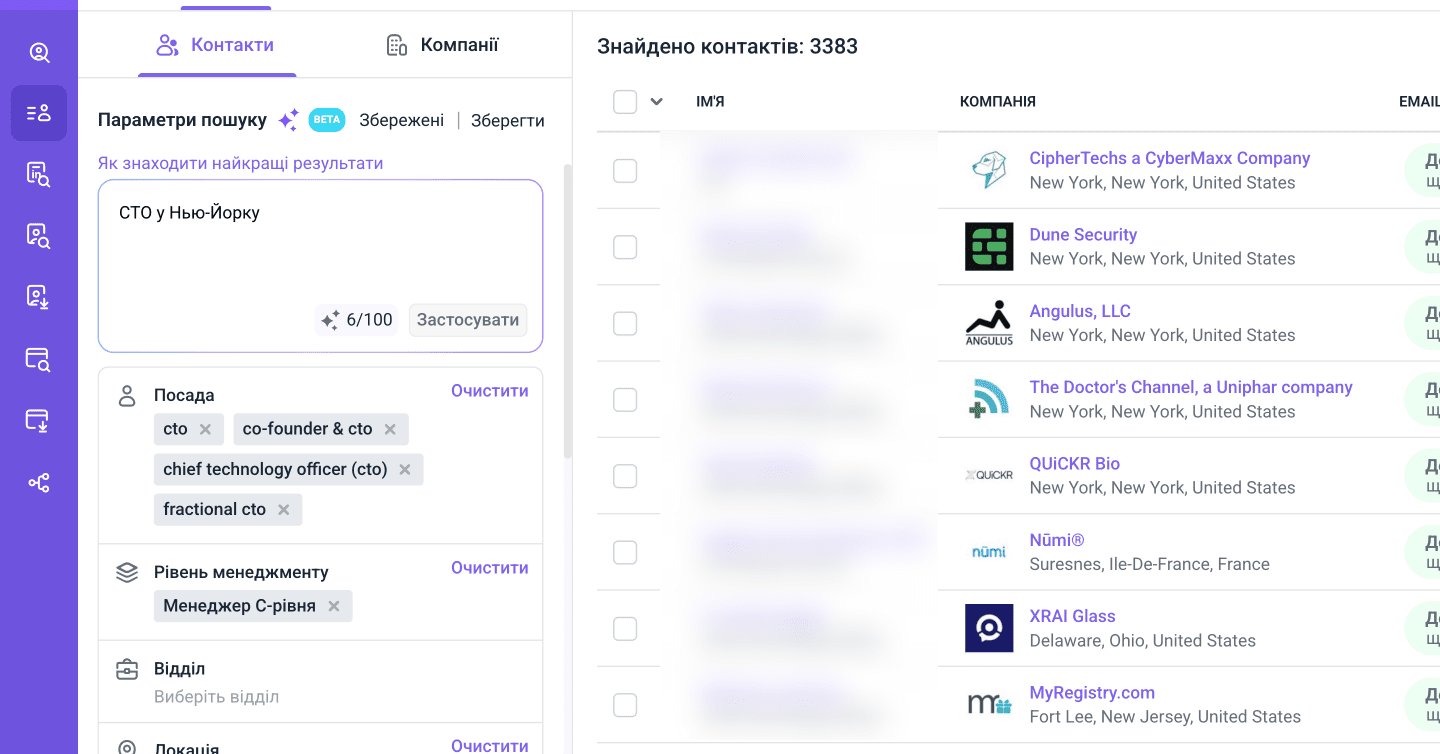Image resolution: width=1440 pixels, height=754 pixels.
Task: Click the Dune Security company logo
Action: coord(989,247)
